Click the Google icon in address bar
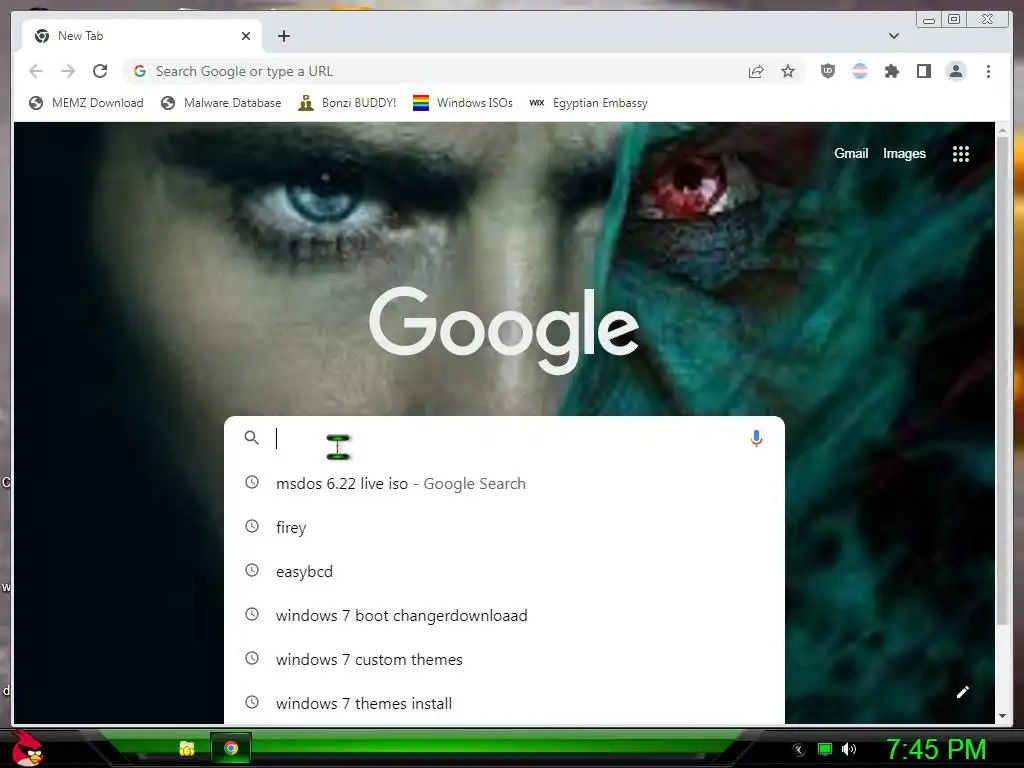Screen dimensions: 1024x768 point(140,71)
